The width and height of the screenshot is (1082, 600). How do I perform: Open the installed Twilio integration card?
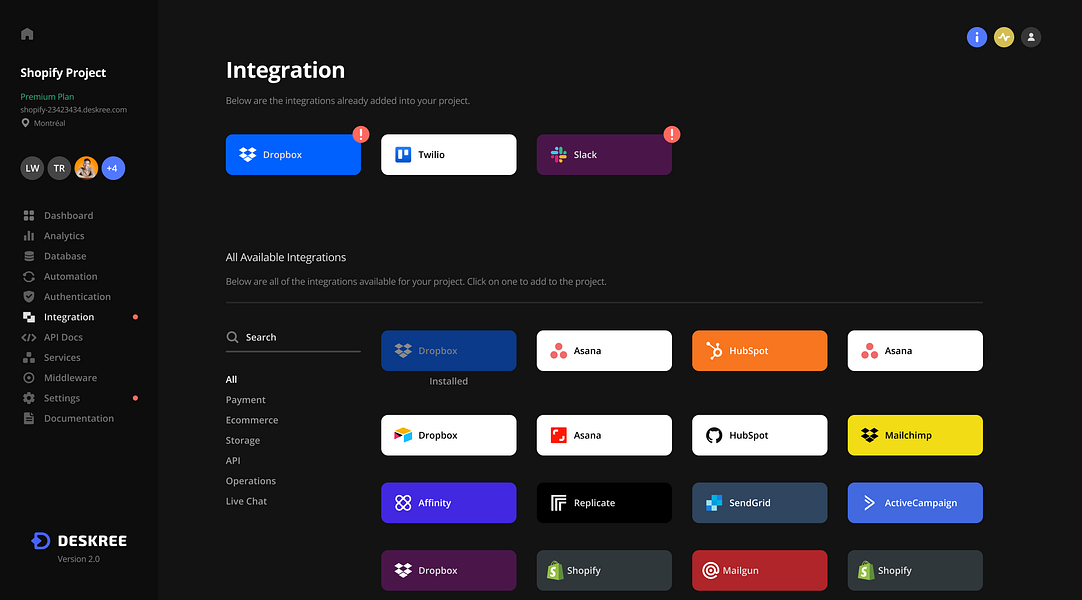click(x=449, y=154)
